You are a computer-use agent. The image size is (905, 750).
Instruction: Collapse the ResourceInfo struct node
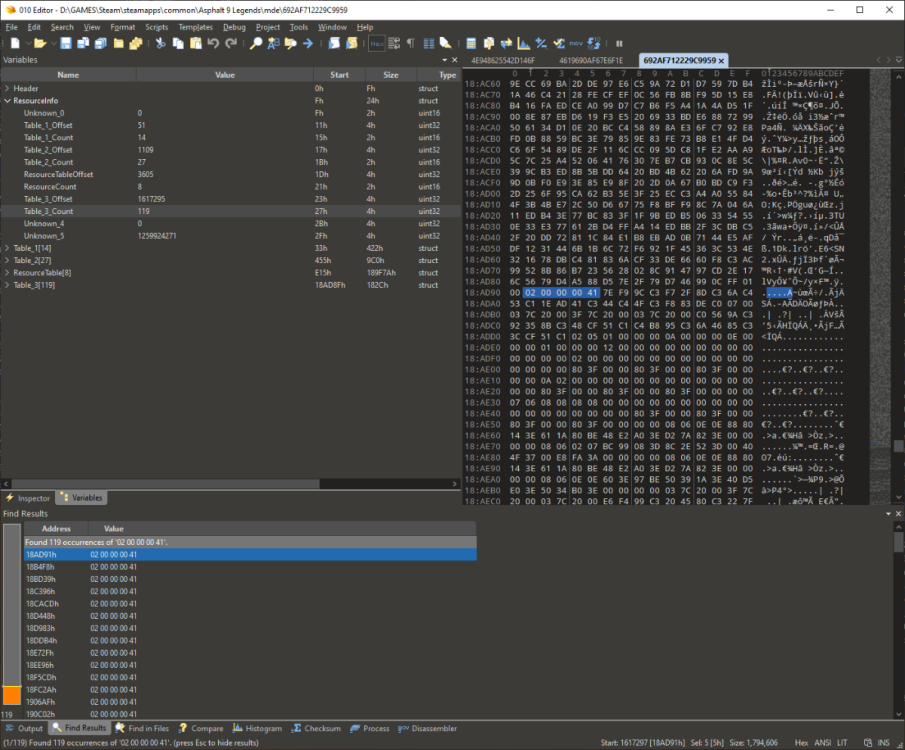pos(7,101)
